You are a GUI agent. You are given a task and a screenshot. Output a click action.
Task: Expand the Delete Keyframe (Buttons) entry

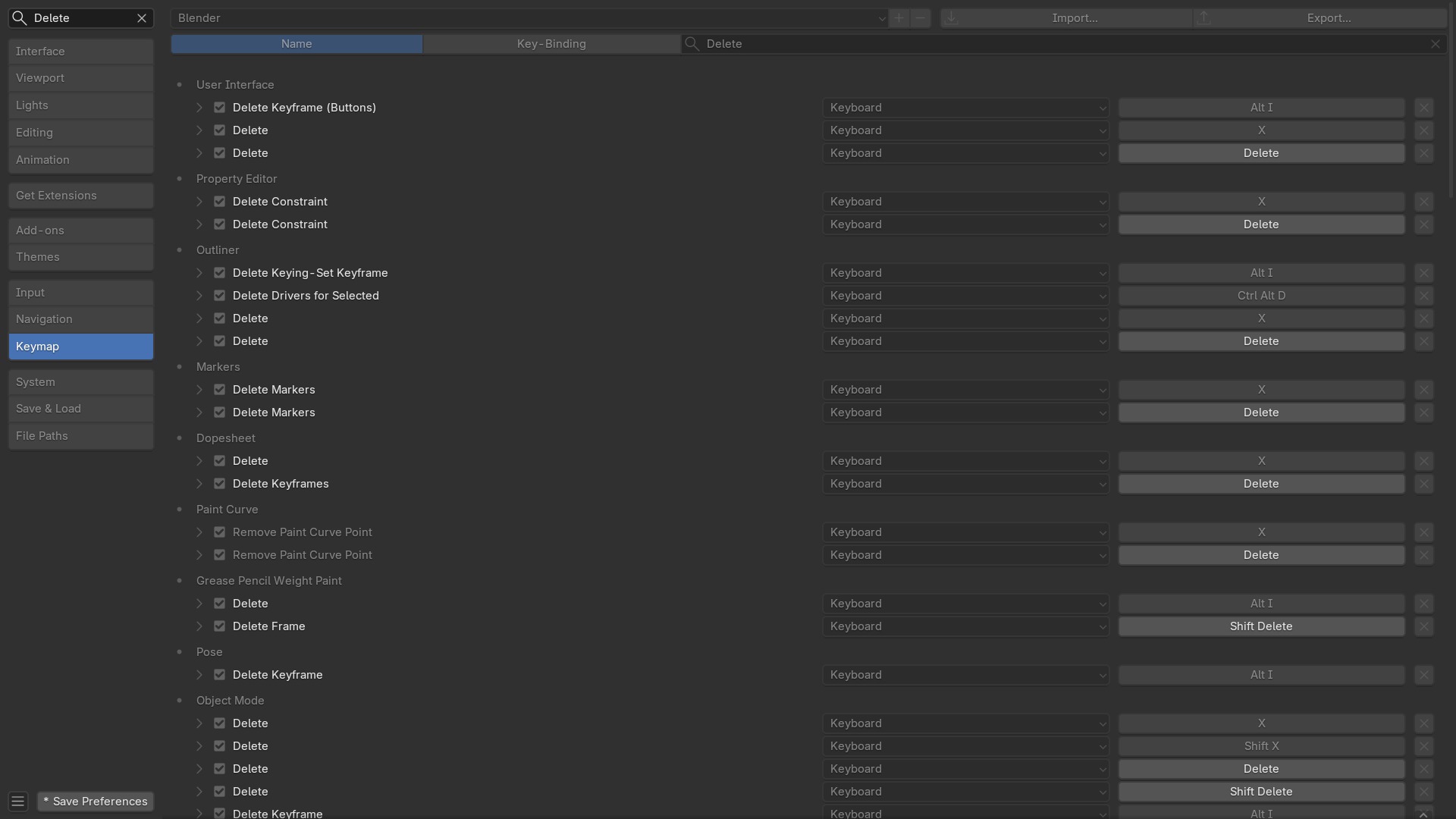pos(199,108)
